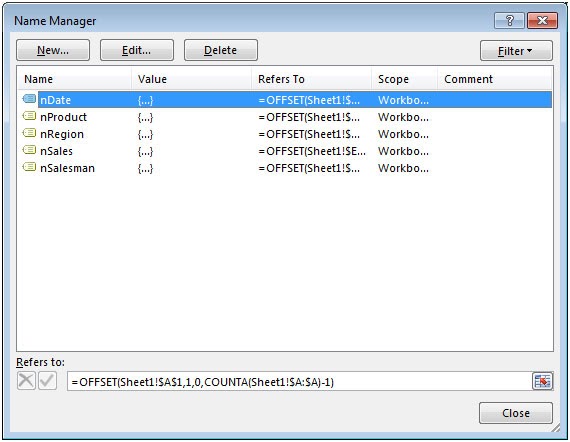570x442 pixels.
Task: Cancel the Refers to edit with X icon
Action: (26, 381)
